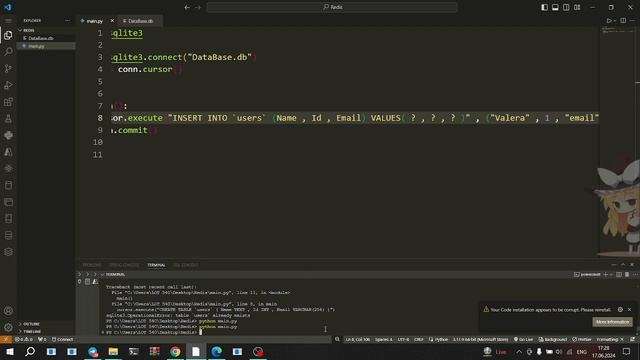Go back with the navigation arrow
Screen dimensions: 640x360
[187, 7]
